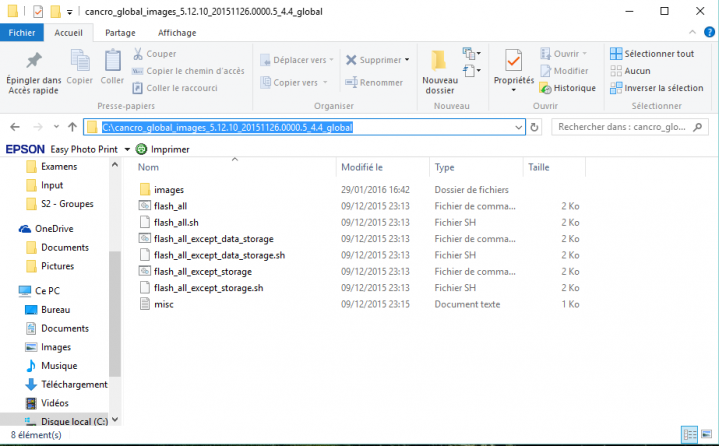Click Inverser la sélection

657,88
